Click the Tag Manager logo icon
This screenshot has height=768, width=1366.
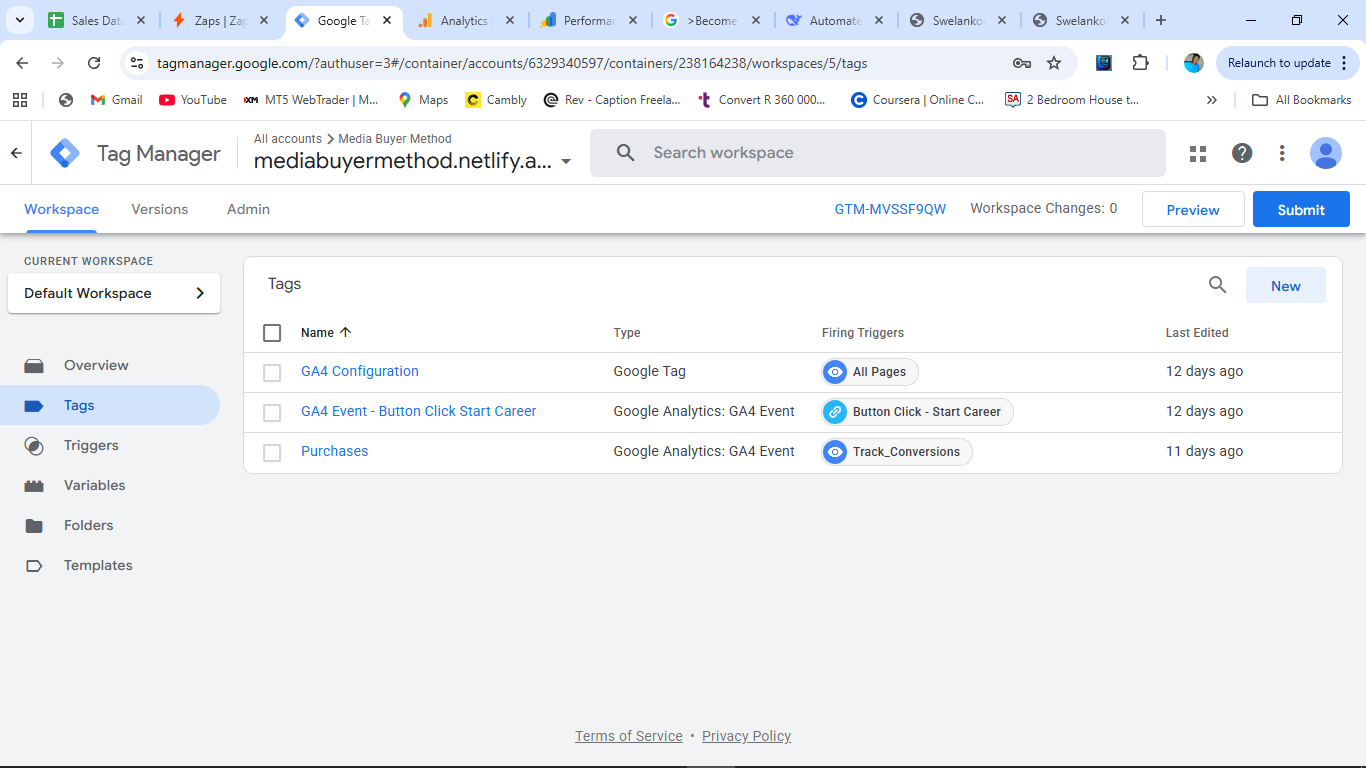[x=65, y=153]
